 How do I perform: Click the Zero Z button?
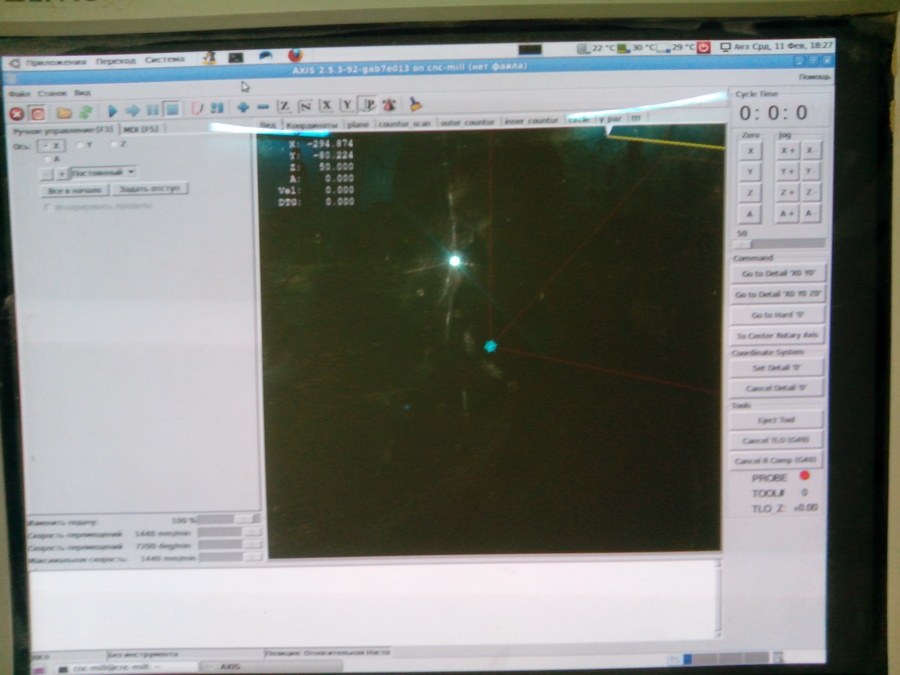pyautogui.click(x=750, y=193)
